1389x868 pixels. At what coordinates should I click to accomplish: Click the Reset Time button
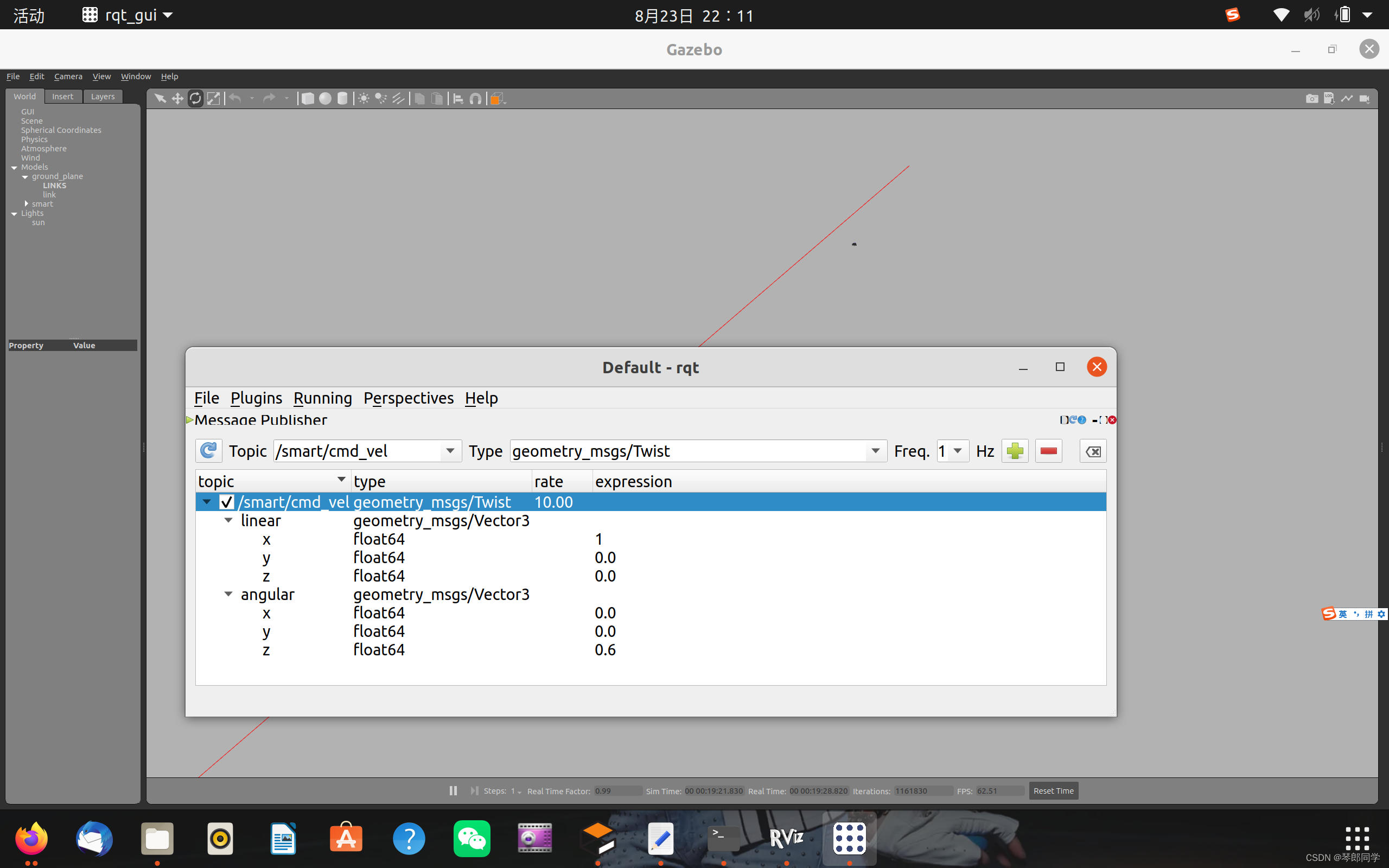(1053, 791)
